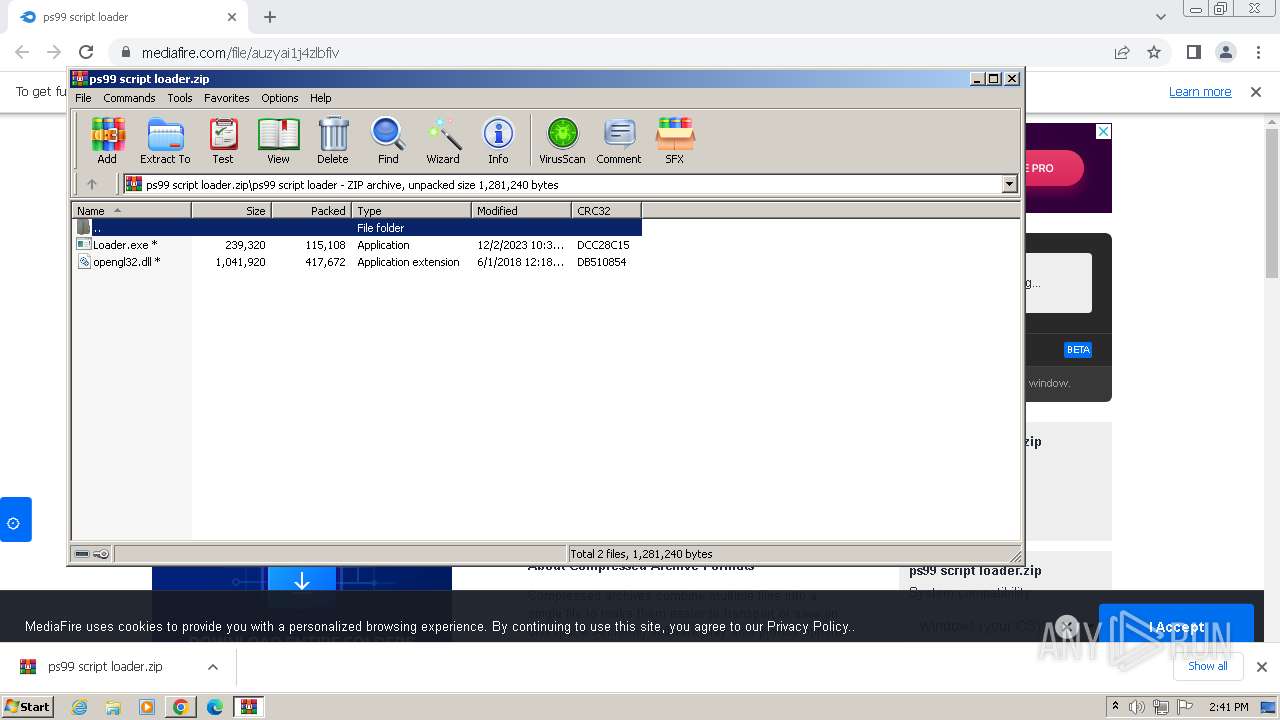Screen dimensions: 1280x720
Task: Click the blue accessibility widget icon
Action: point(14,520)
